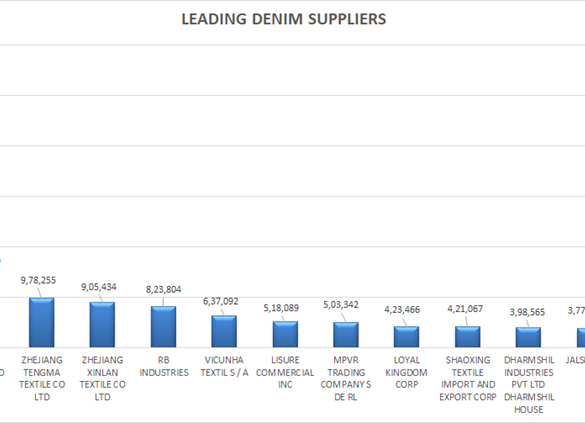Click axis label Dharmshil Industries Pvt Ltd
The height and width of the screenshot is (423, 585).
tap(529, 385)
